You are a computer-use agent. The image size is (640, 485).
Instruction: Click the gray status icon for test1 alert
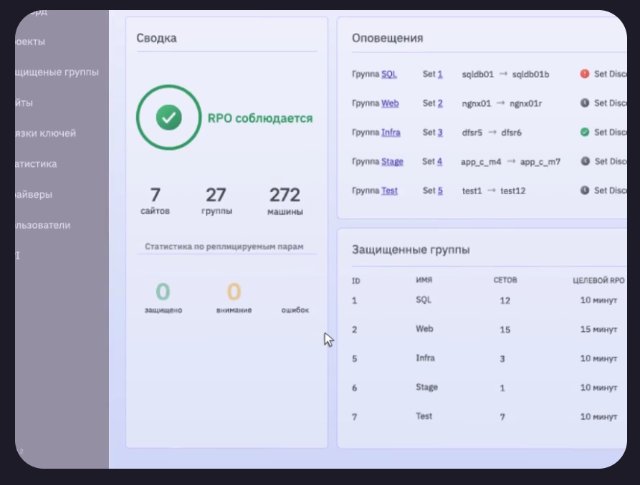pos(584,190)
